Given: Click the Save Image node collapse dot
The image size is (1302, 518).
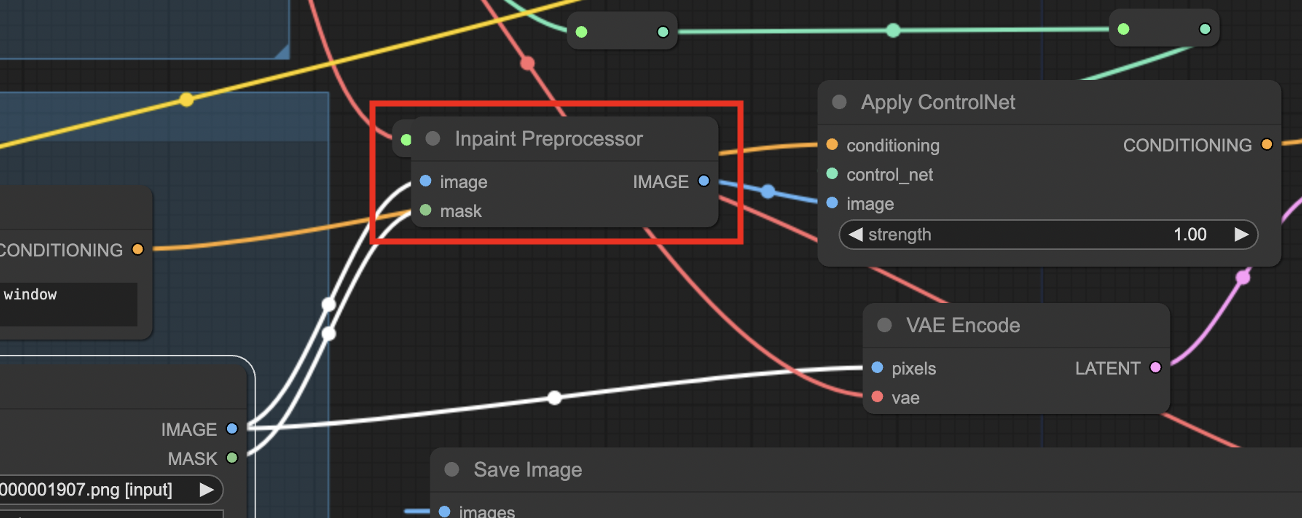Looking at the screenshot, I should pyautogui.click(x=452, y=470).
